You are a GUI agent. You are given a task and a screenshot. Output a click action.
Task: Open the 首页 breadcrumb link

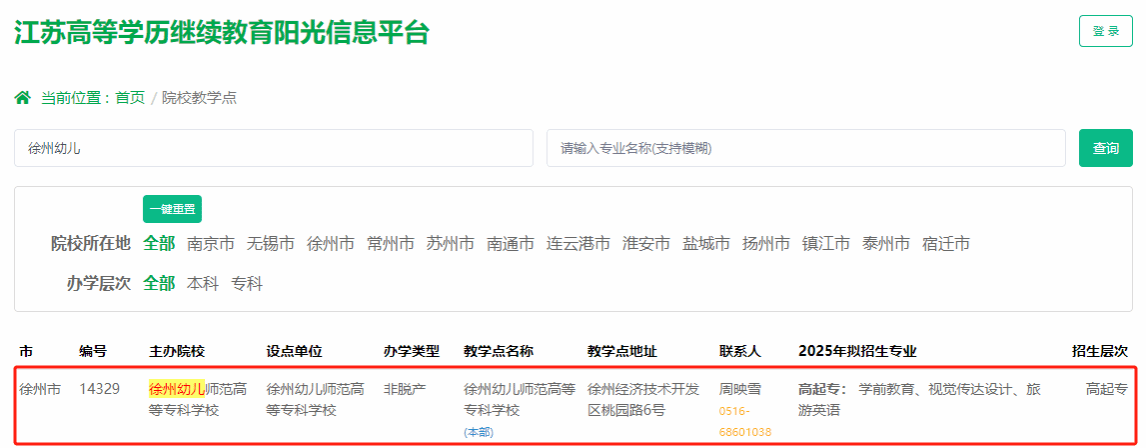[129, 98]
